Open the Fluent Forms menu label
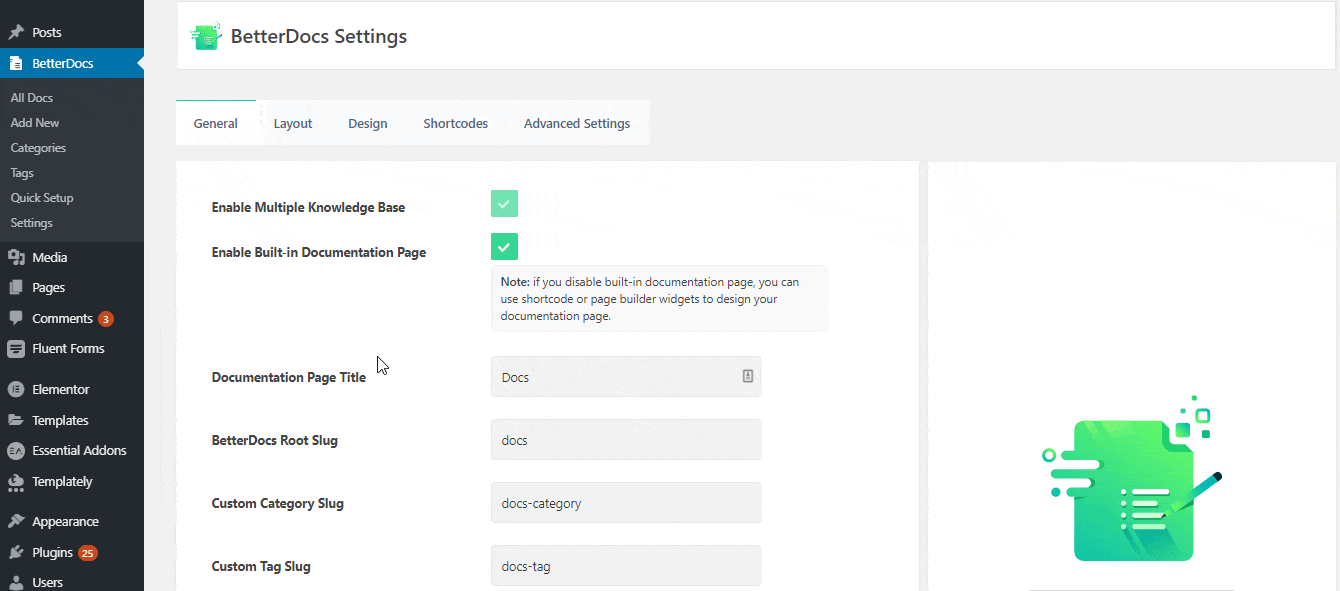This screenshot has width=1340, height=591. click(68, 349)
